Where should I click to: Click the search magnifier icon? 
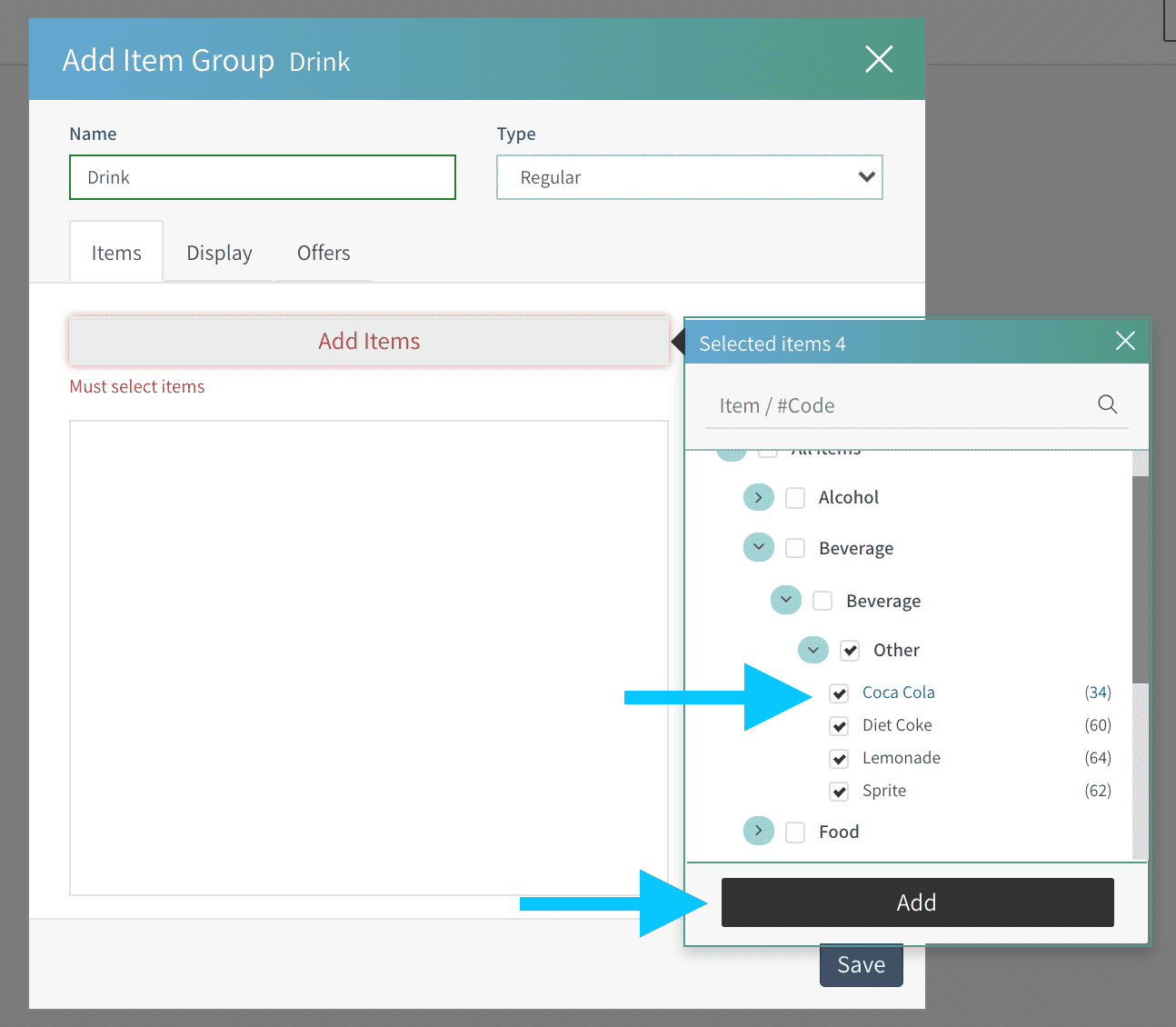point(1107,404)
